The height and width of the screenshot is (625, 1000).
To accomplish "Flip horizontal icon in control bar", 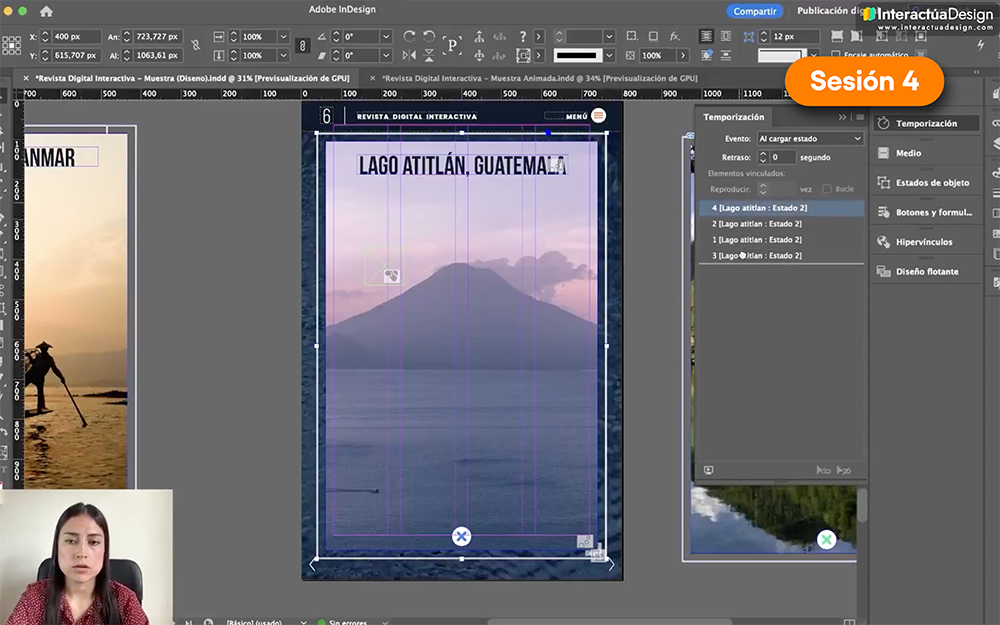I will coord(409,55).
